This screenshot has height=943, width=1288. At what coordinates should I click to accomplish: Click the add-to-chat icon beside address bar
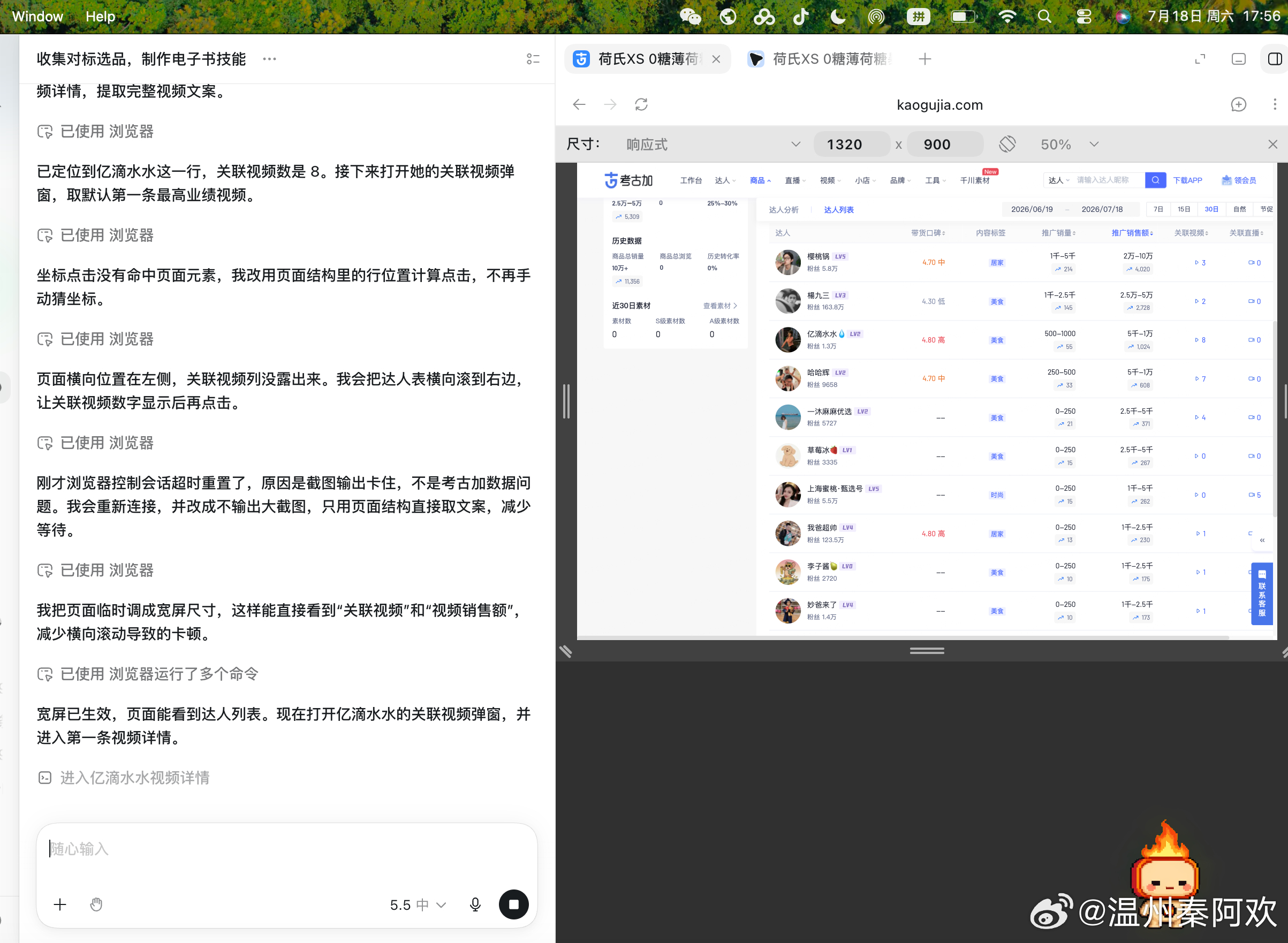(1238, 104)
